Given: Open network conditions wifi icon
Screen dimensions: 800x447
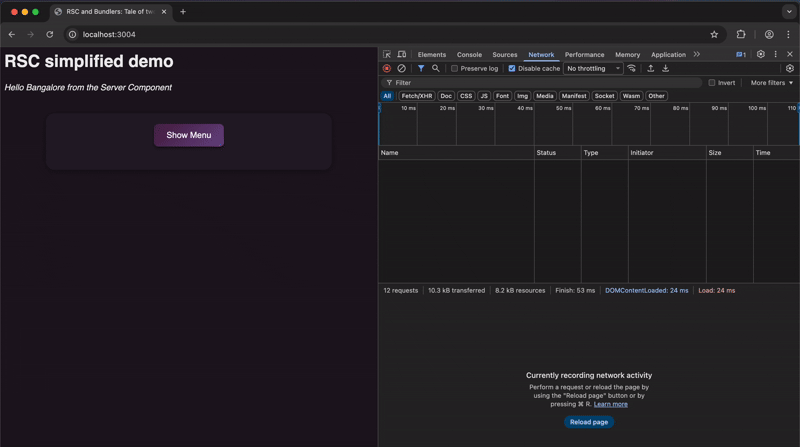Looking at the screenshot, I should tap(632, 69).
